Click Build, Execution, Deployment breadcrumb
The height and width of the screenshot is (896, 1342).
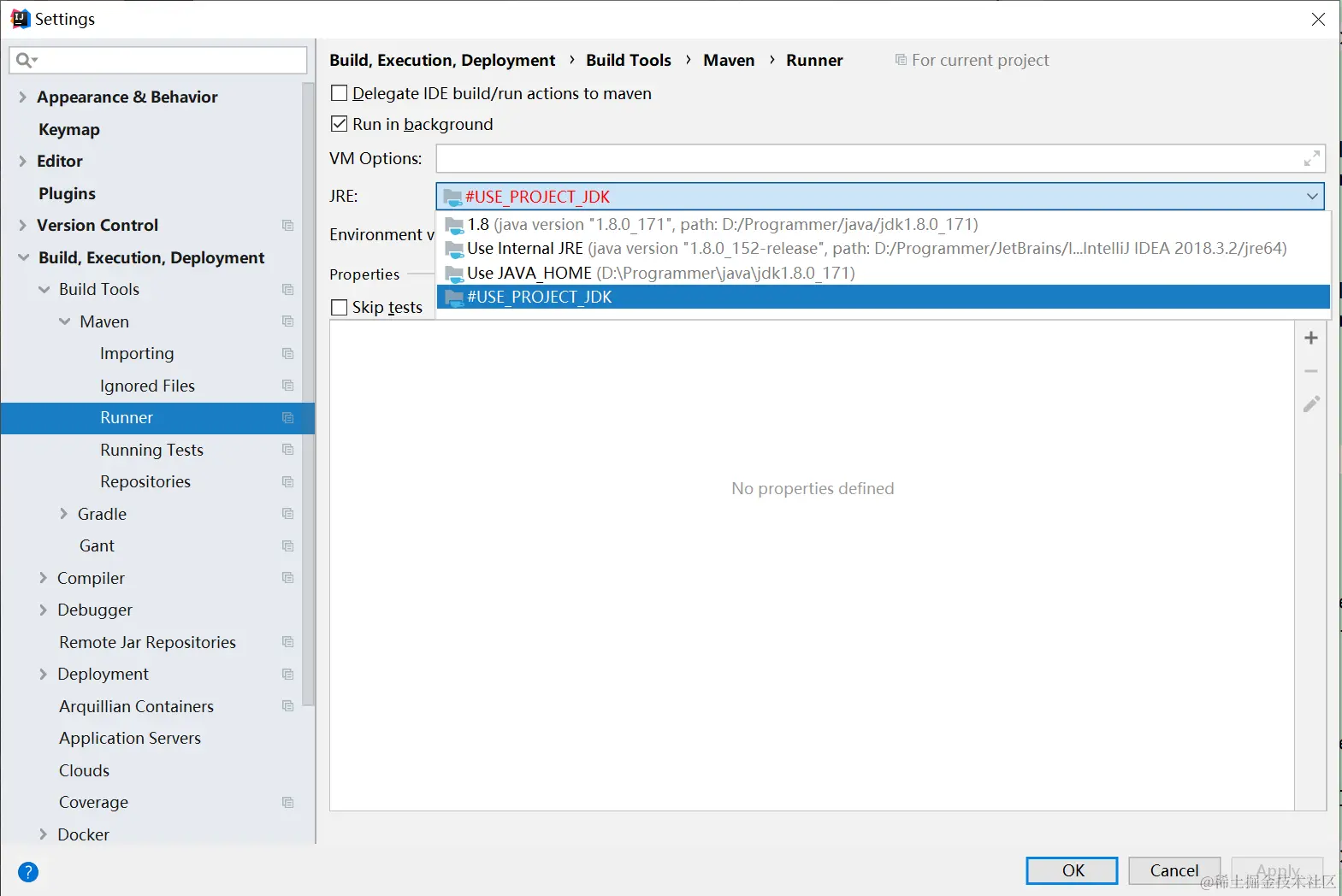pyautogui.click(x=442, y=60)
